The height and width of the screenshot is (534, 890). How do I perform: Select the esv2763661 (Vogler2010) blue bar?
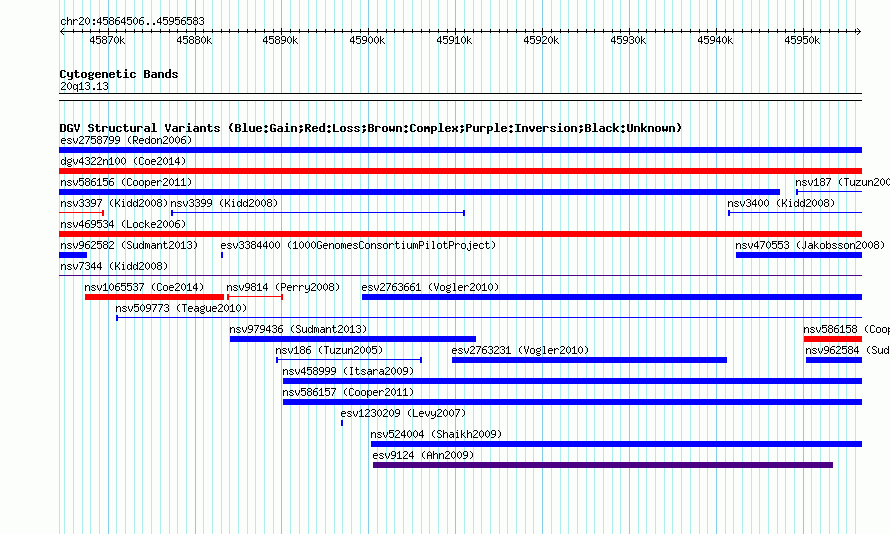coord(612,297)
